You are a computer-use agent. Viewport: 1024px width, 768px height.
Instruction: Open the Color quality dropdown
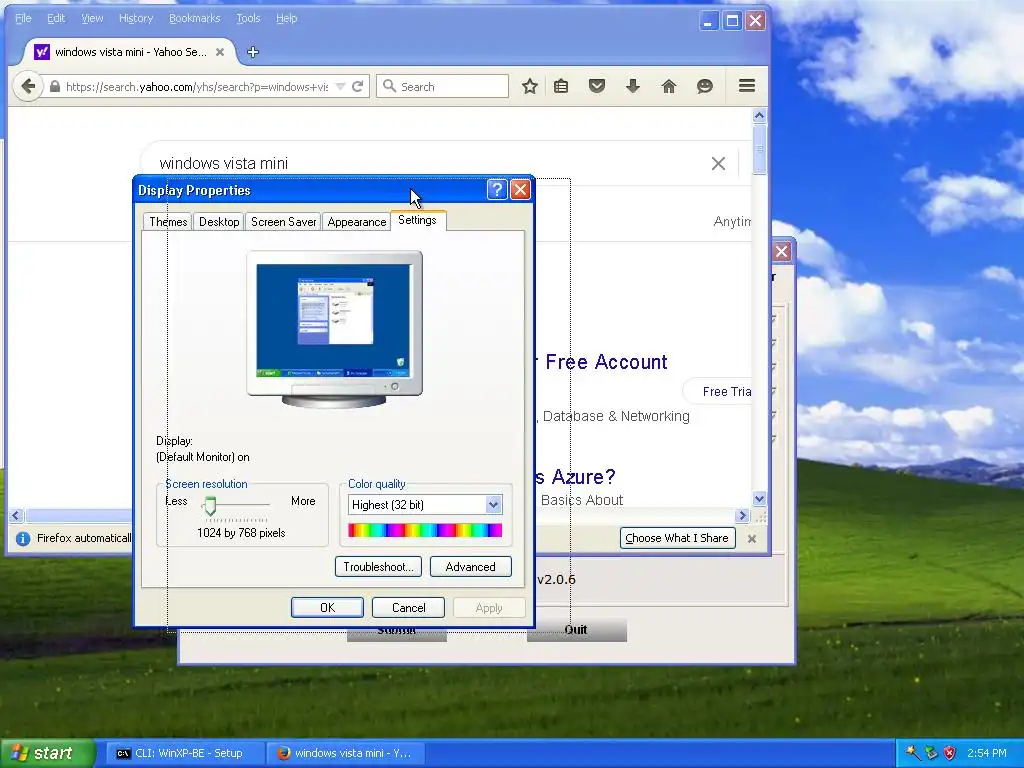494,504
